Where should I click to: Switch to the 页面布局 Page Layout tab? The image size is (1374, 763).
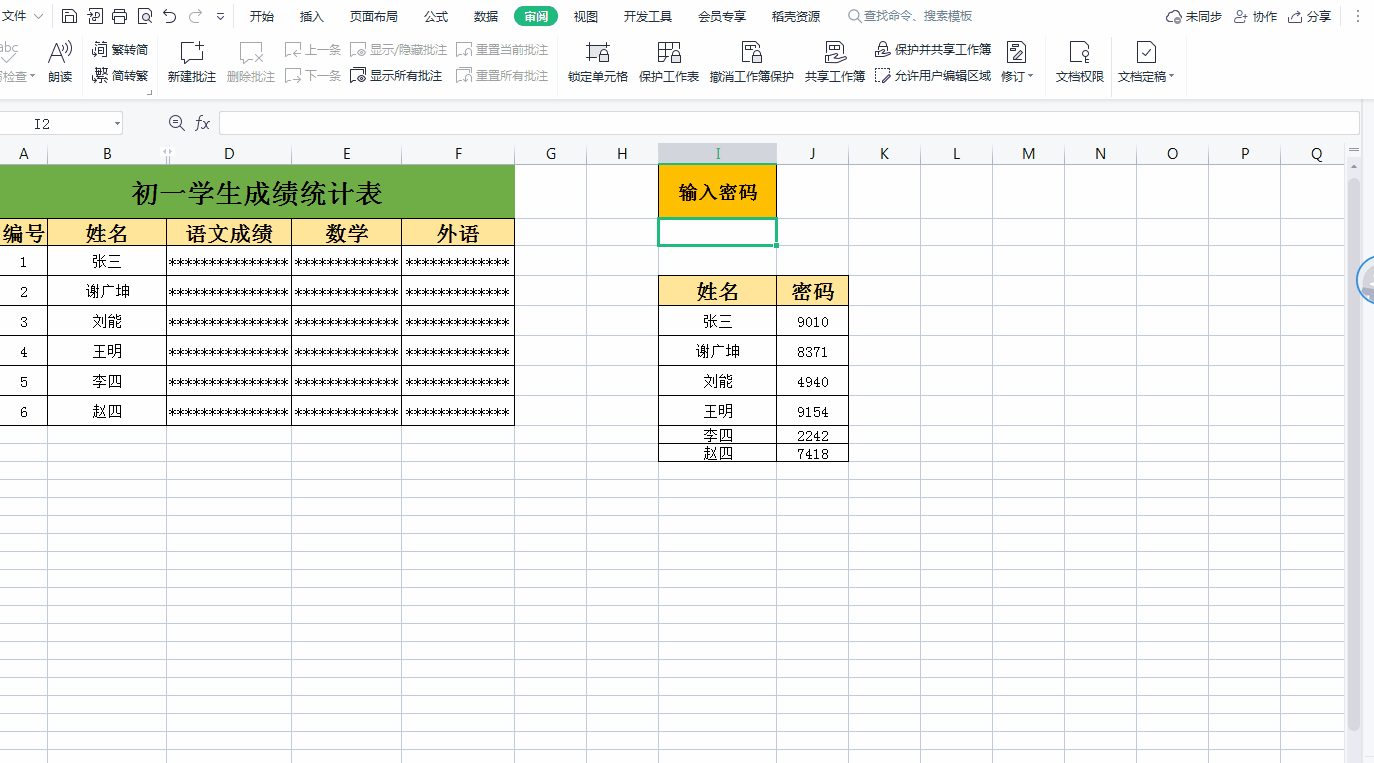pyautogui.click(x=374, y=16)
